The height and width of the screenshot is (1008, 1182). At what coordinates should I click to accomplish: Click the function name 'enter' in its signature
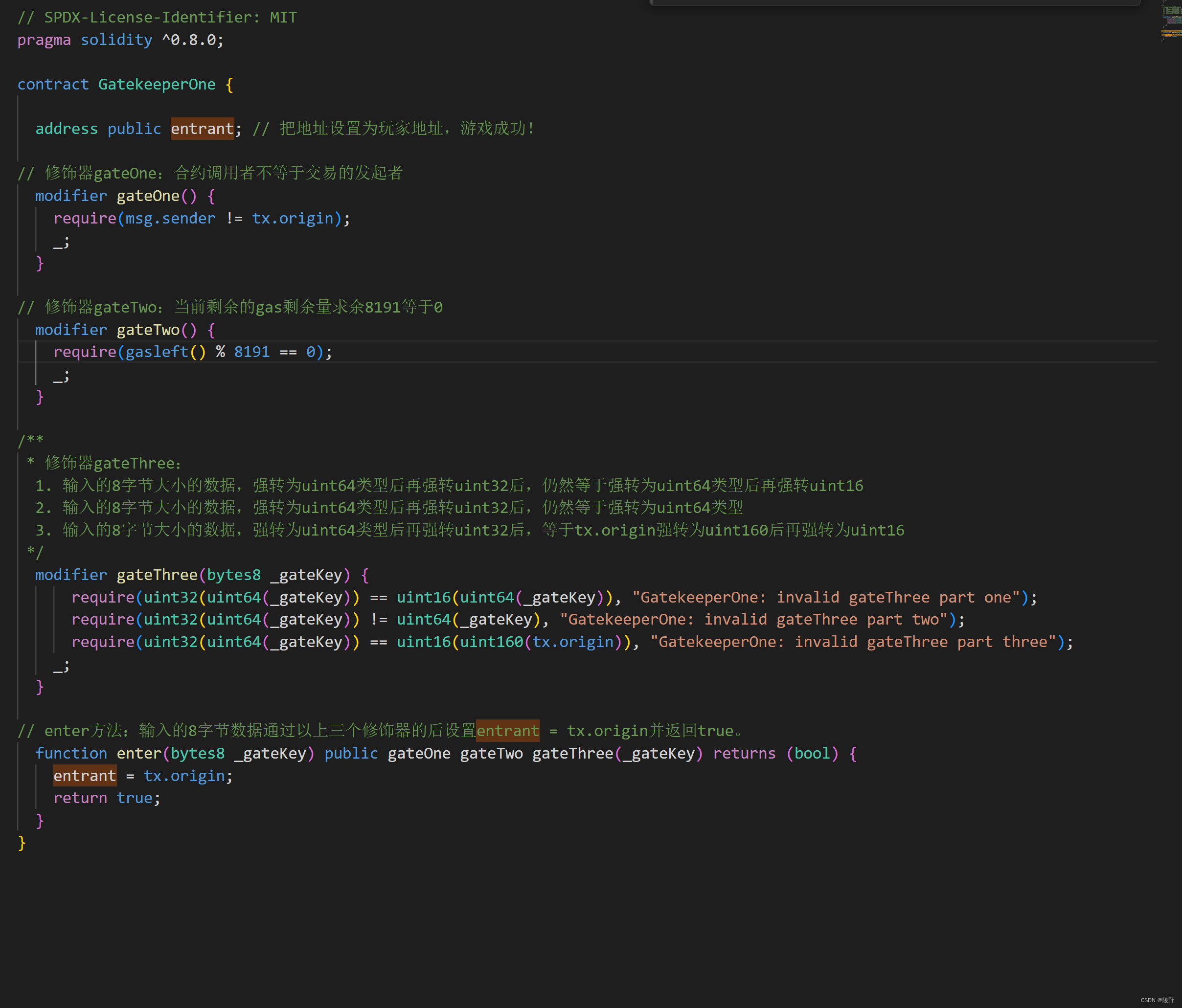(x=139, y=753)
